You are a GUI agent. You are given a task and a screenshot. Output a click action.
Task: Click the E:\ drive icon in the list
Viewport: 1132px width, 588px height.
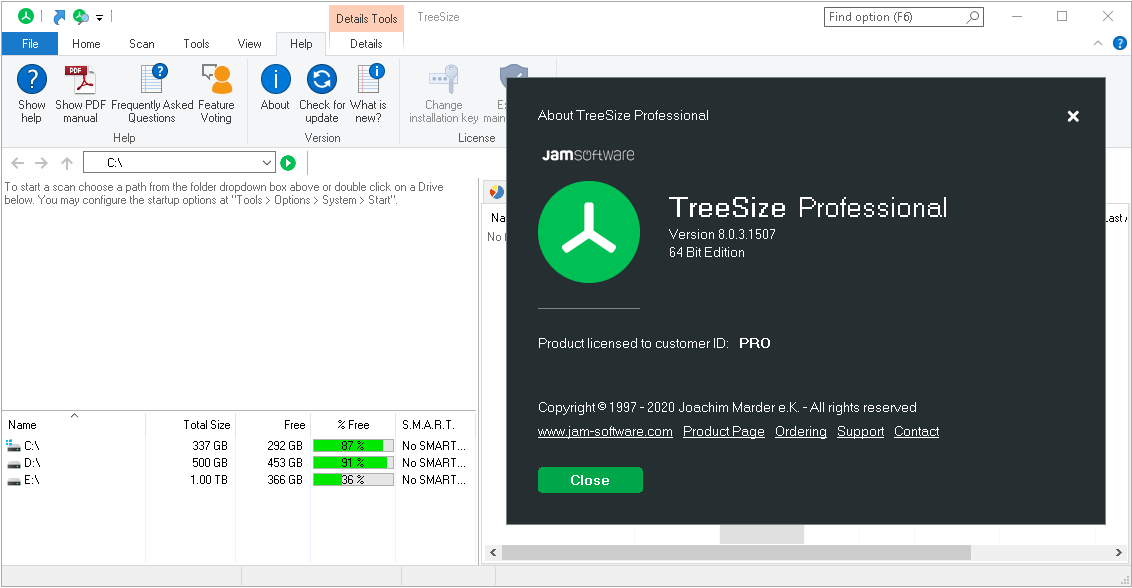(x=14, y=480)
